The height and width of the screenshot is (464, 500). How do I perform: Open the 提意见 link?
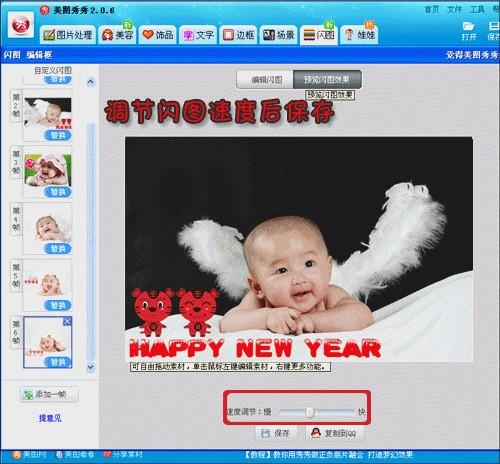[50, 418]
